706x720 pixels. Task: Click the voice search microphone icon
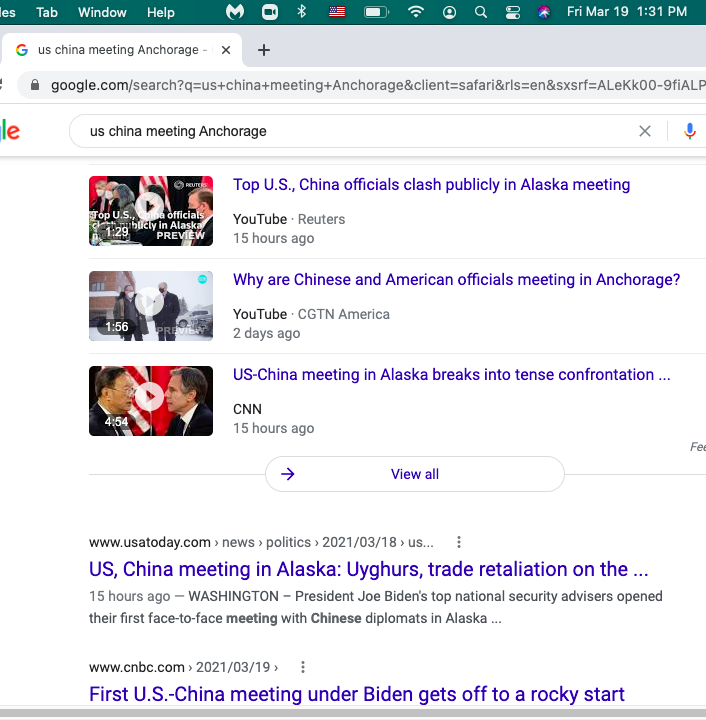point(689,131)
